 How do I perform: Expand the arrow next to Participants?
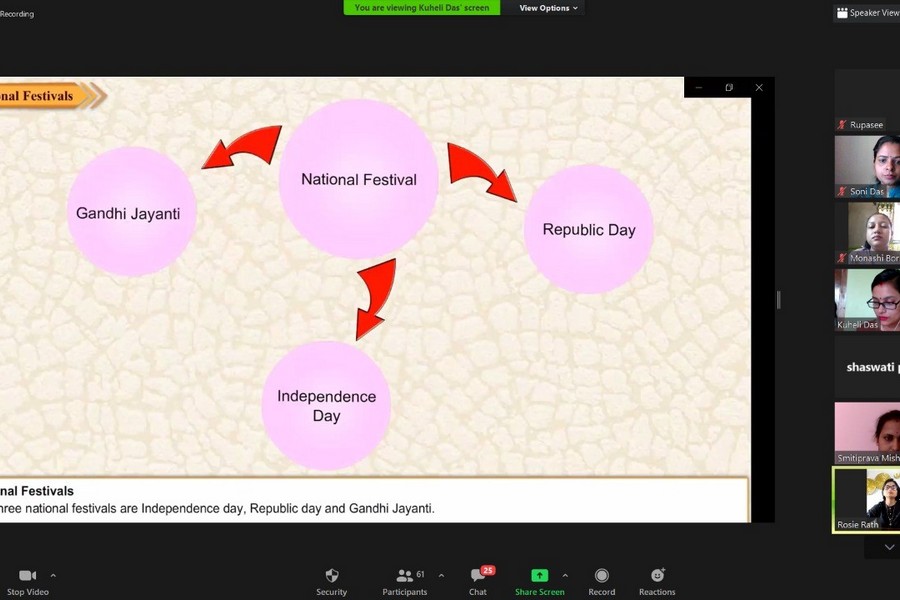click(x=441, y=576)
